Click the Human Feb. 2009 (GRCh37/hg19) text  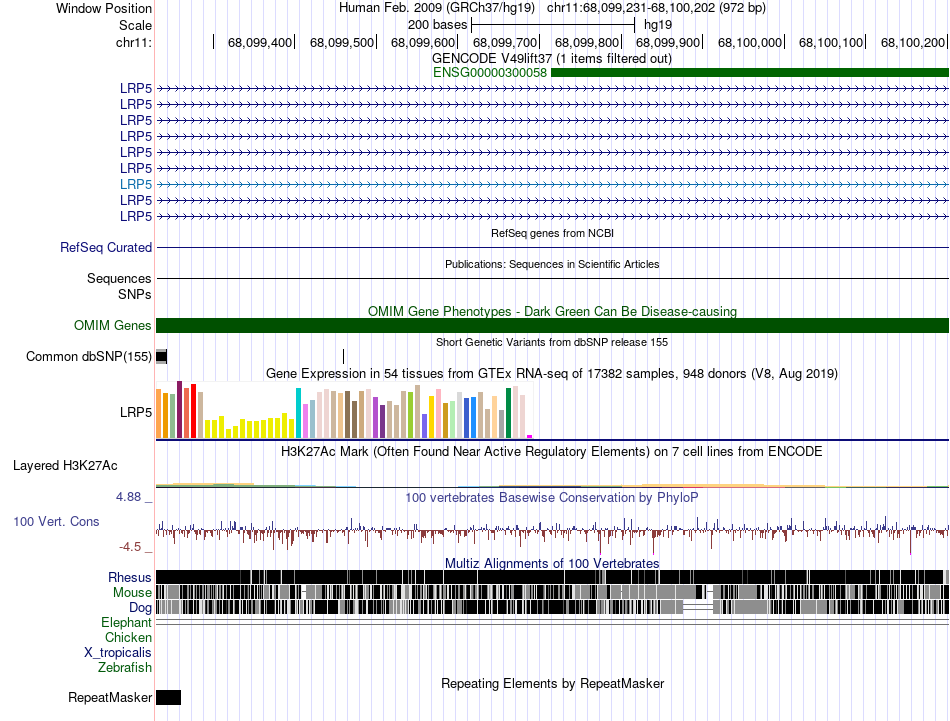point(437,8)
